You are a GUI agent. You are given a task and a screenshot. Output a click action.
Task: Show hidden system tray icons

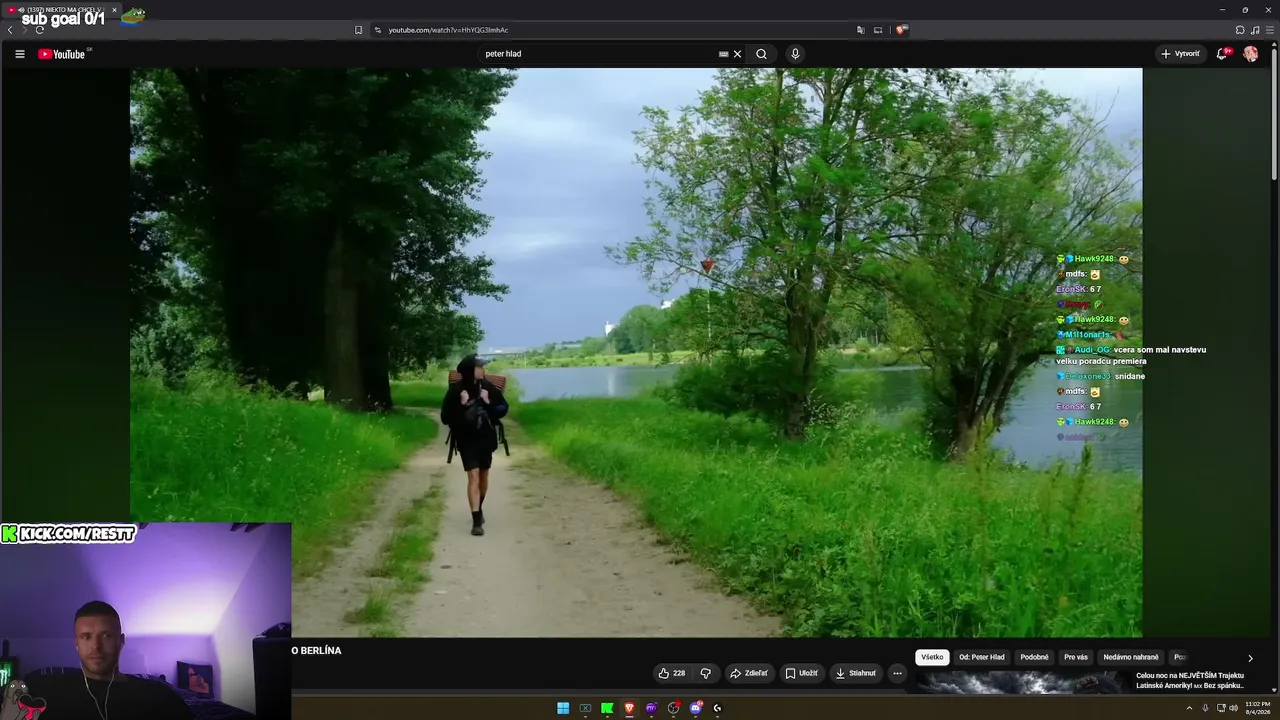(1190, 708)
